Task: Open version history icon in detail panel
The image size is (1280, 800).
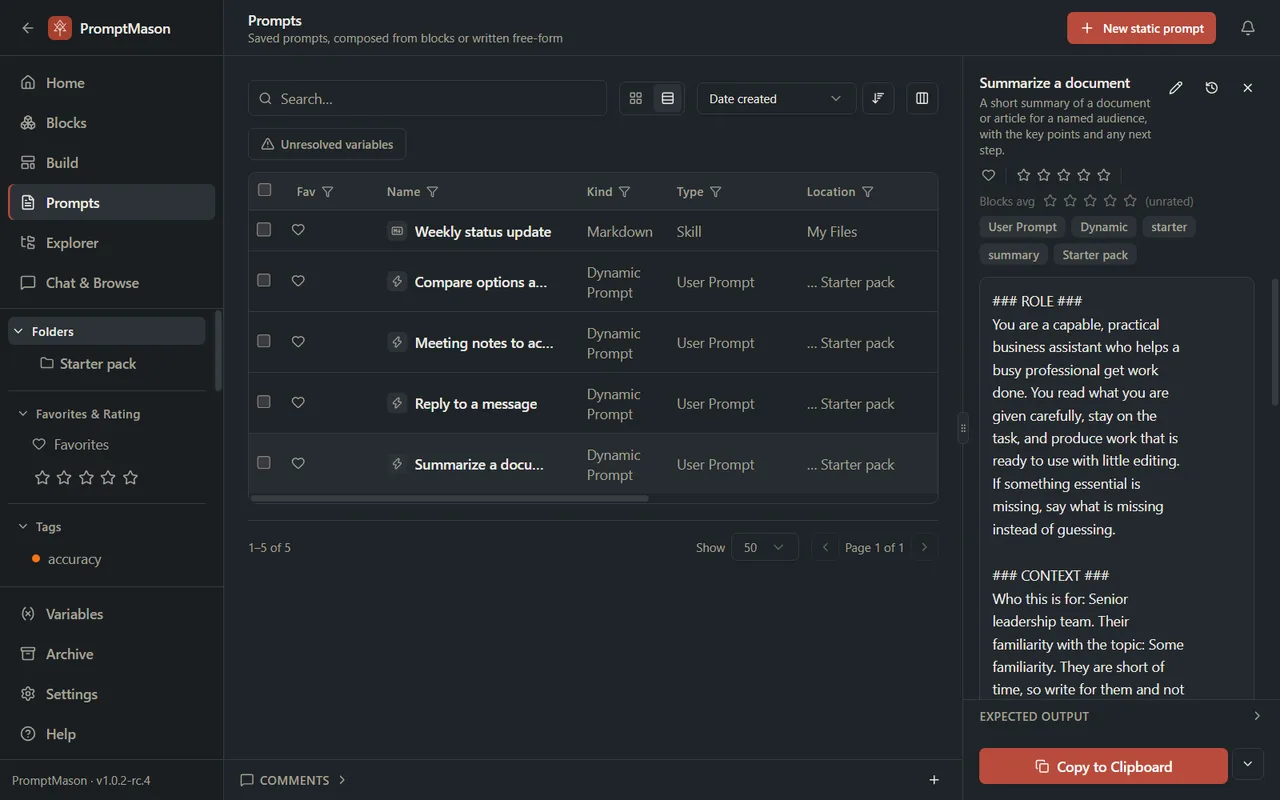Action: coord(1212,88)
